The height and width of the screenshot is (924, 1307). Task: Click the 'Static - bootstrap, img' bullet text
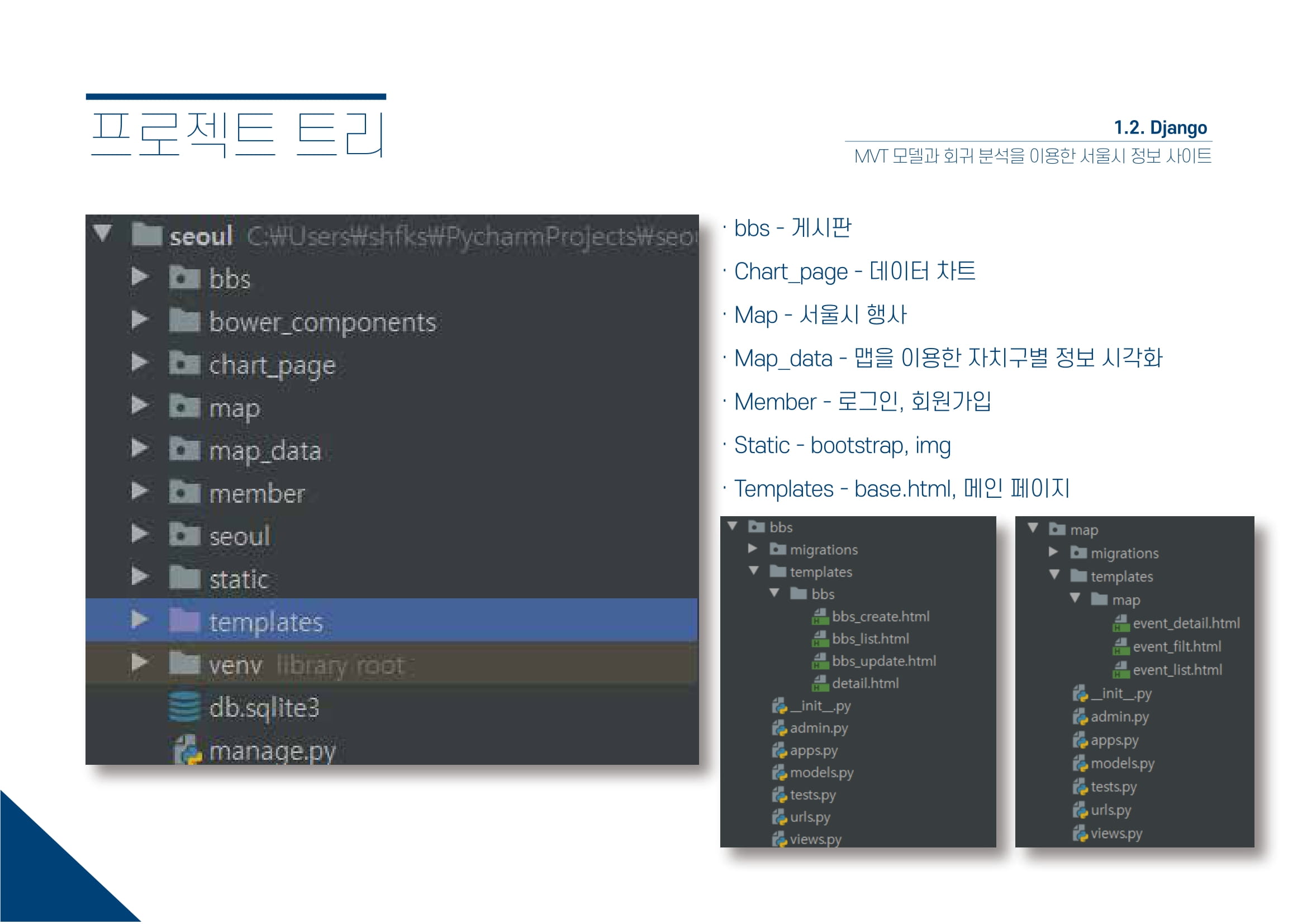click(842, 446)
